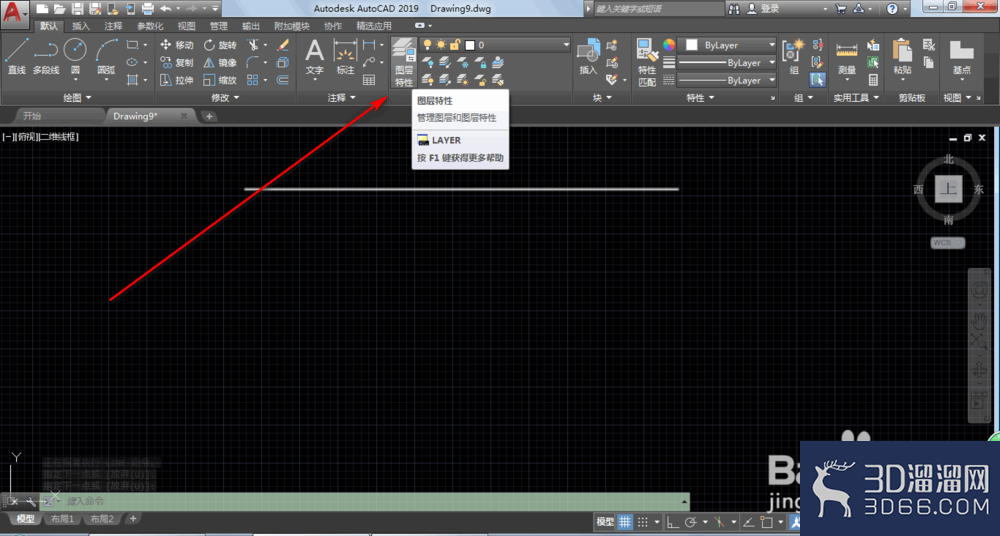Toggle layer lock padlock icon
The height and width of the screenshot is (536, 1000).
[455, 45]
